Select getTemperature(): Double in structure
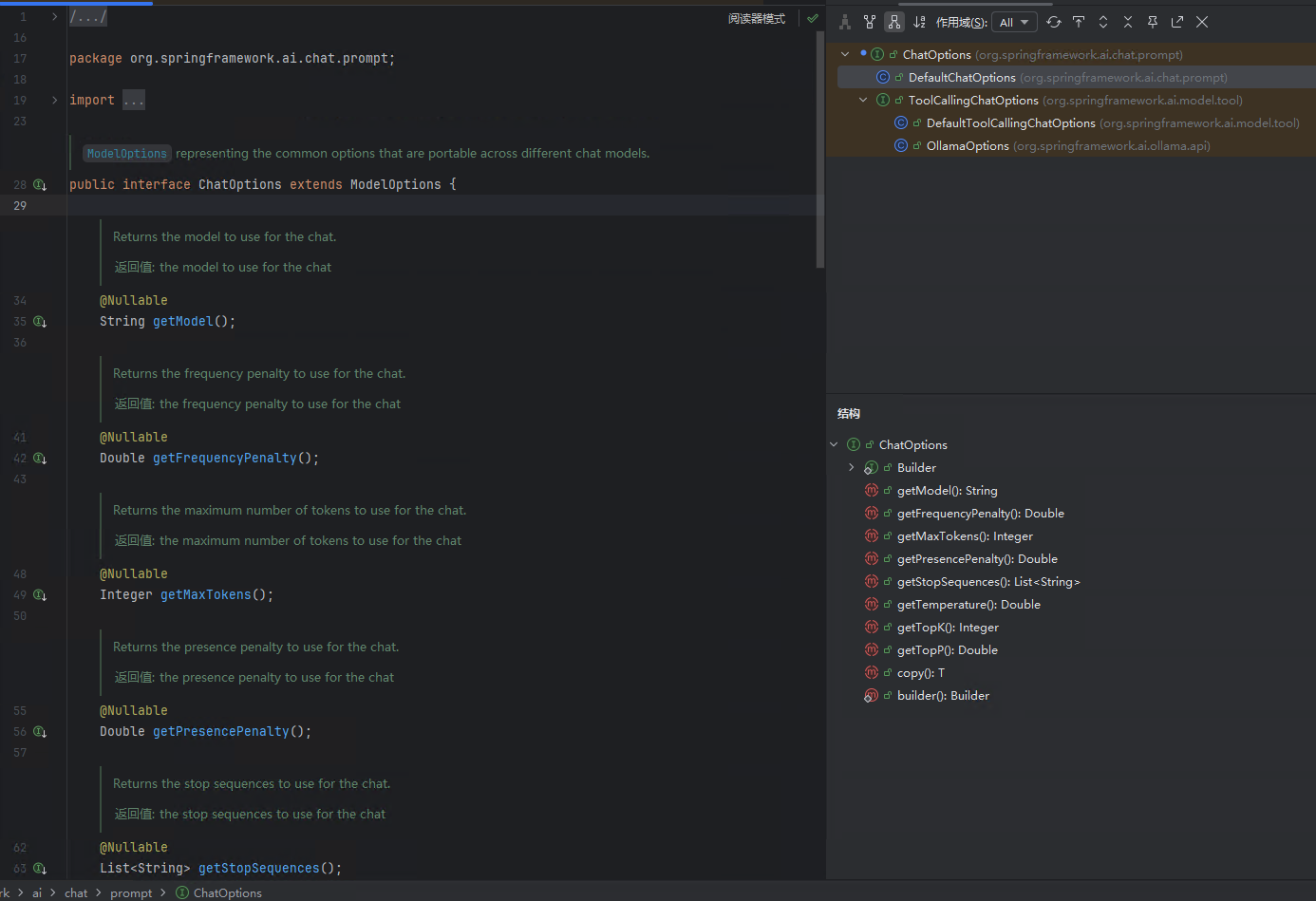The height and width of the screenshot is (901, 1316). tap(968, 604)
